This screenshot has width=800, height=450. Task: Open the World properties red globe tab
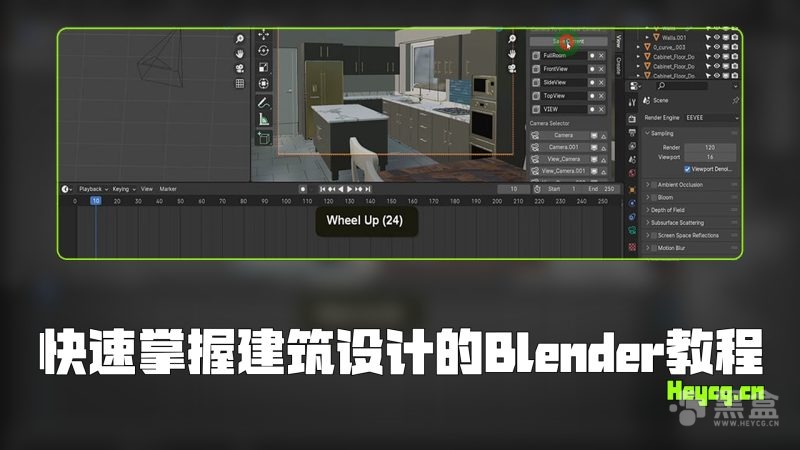pyautogui.click(x=632, y=172)
